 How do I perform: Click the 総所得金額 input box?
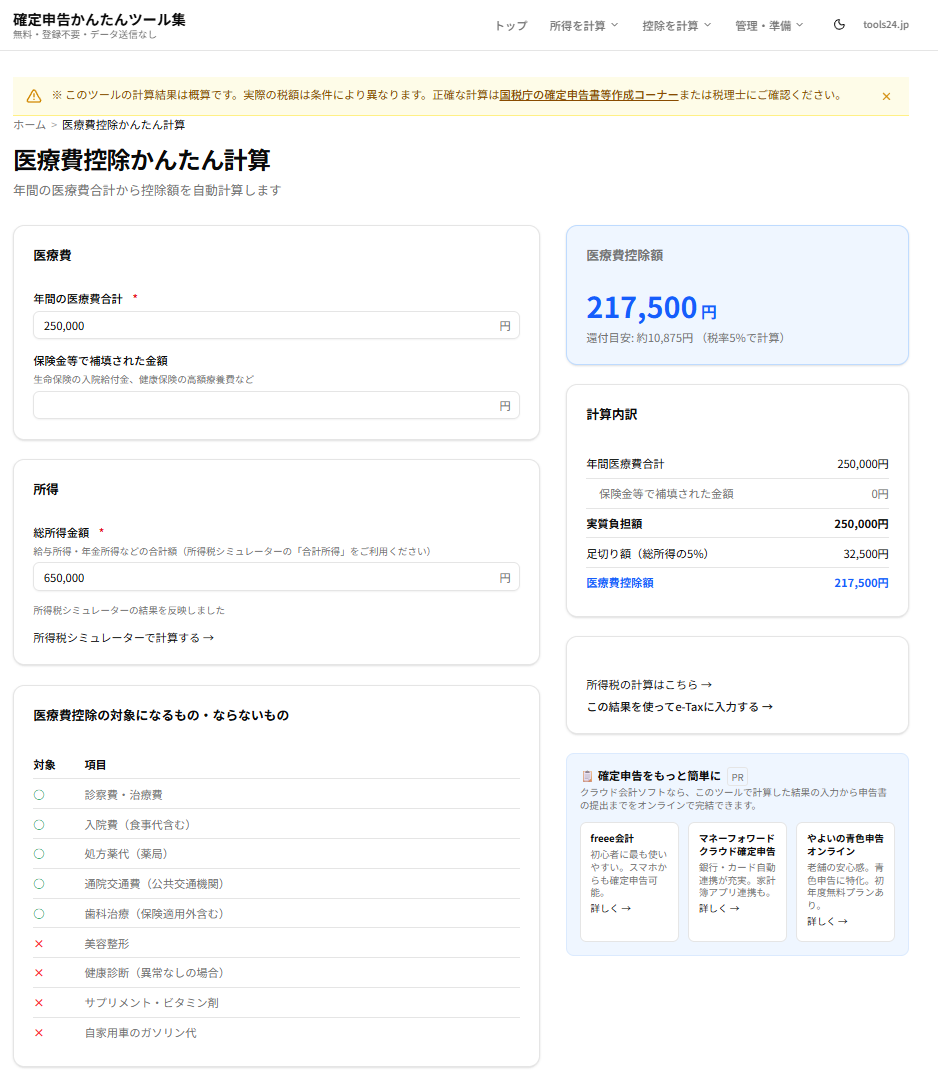(265, 578)
